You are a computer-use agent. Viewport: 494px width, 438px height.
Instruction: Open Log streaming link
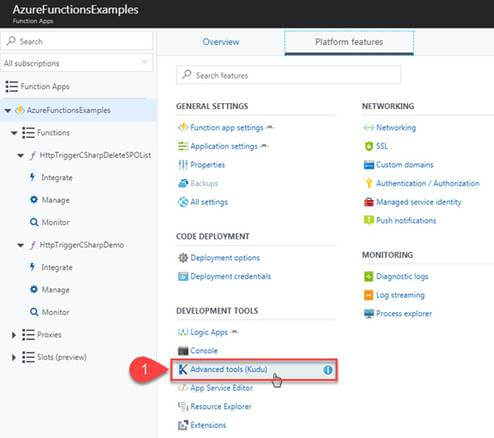400,295
